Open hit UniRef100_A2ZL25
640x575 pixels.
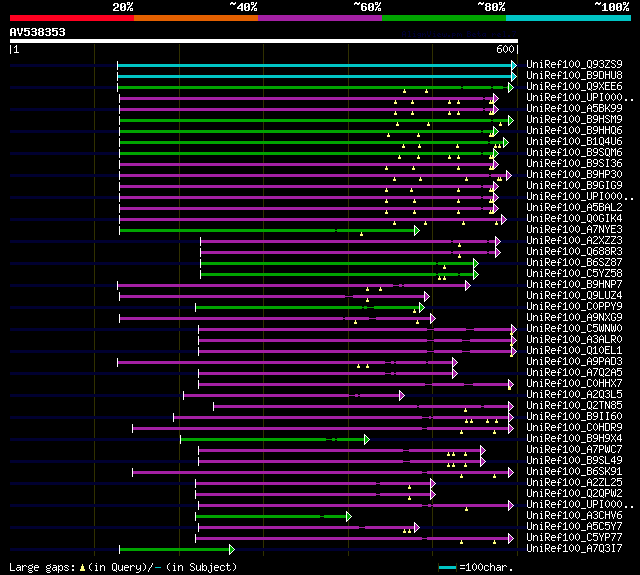pyautogui.click(x=574, y=483)
